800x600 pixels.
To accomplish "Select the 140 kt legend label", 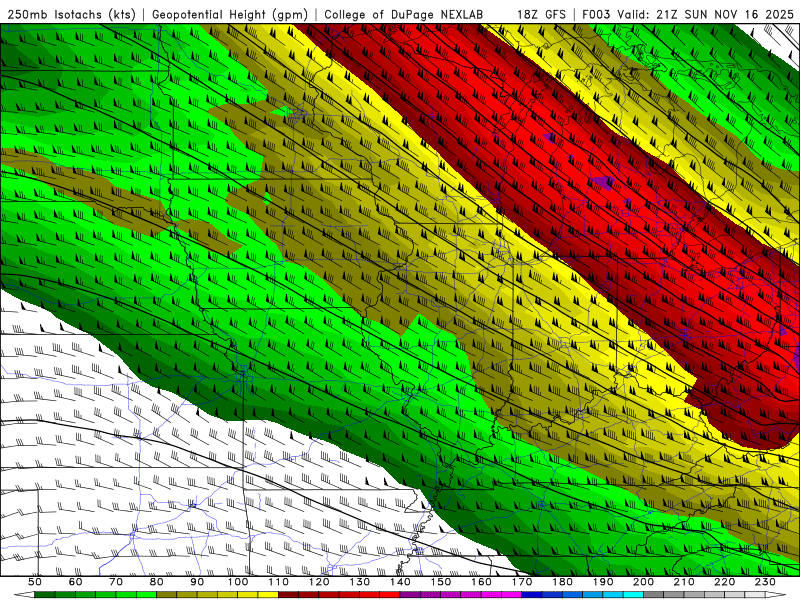I will point(400,582).
